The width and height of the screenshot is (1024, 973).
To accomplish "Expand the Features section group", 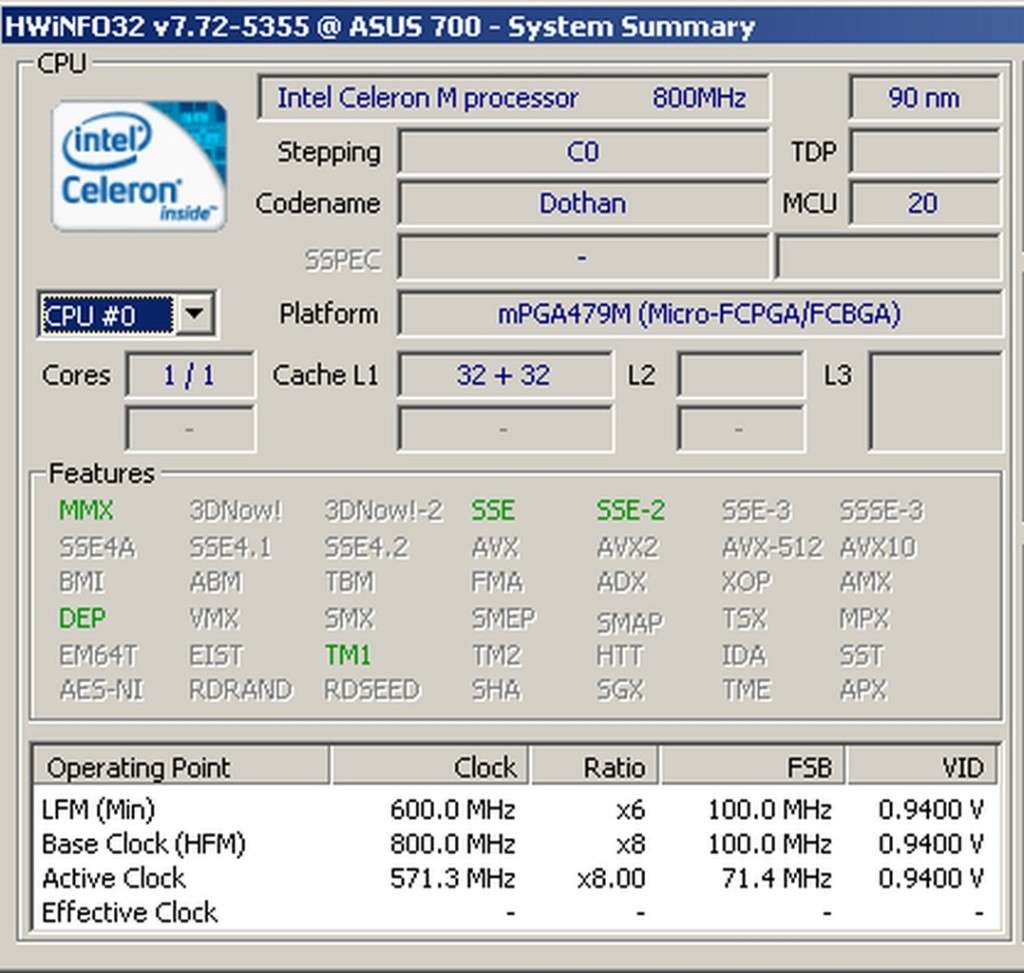I will [101, 473].
